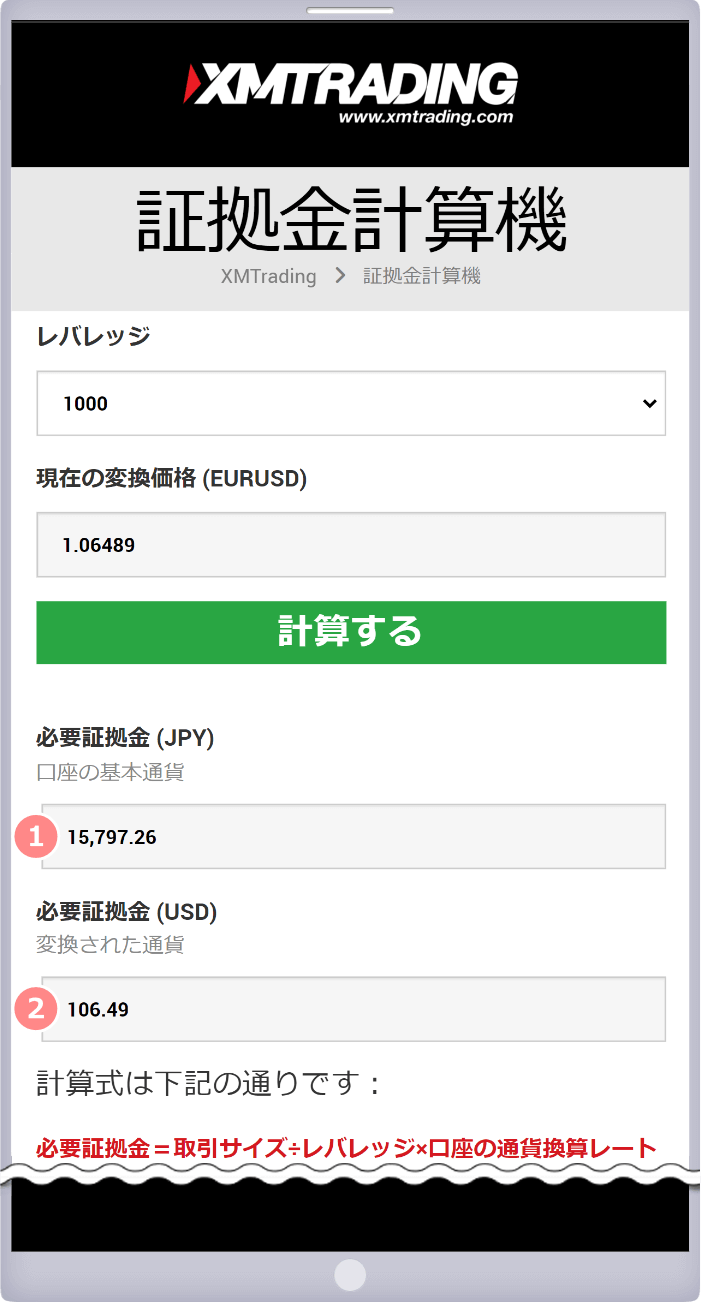Click the large 証拠金計算機 page heading
The height and width of the screenshot is (1302, 701).
pyautogui.click(x=351, y=220)
